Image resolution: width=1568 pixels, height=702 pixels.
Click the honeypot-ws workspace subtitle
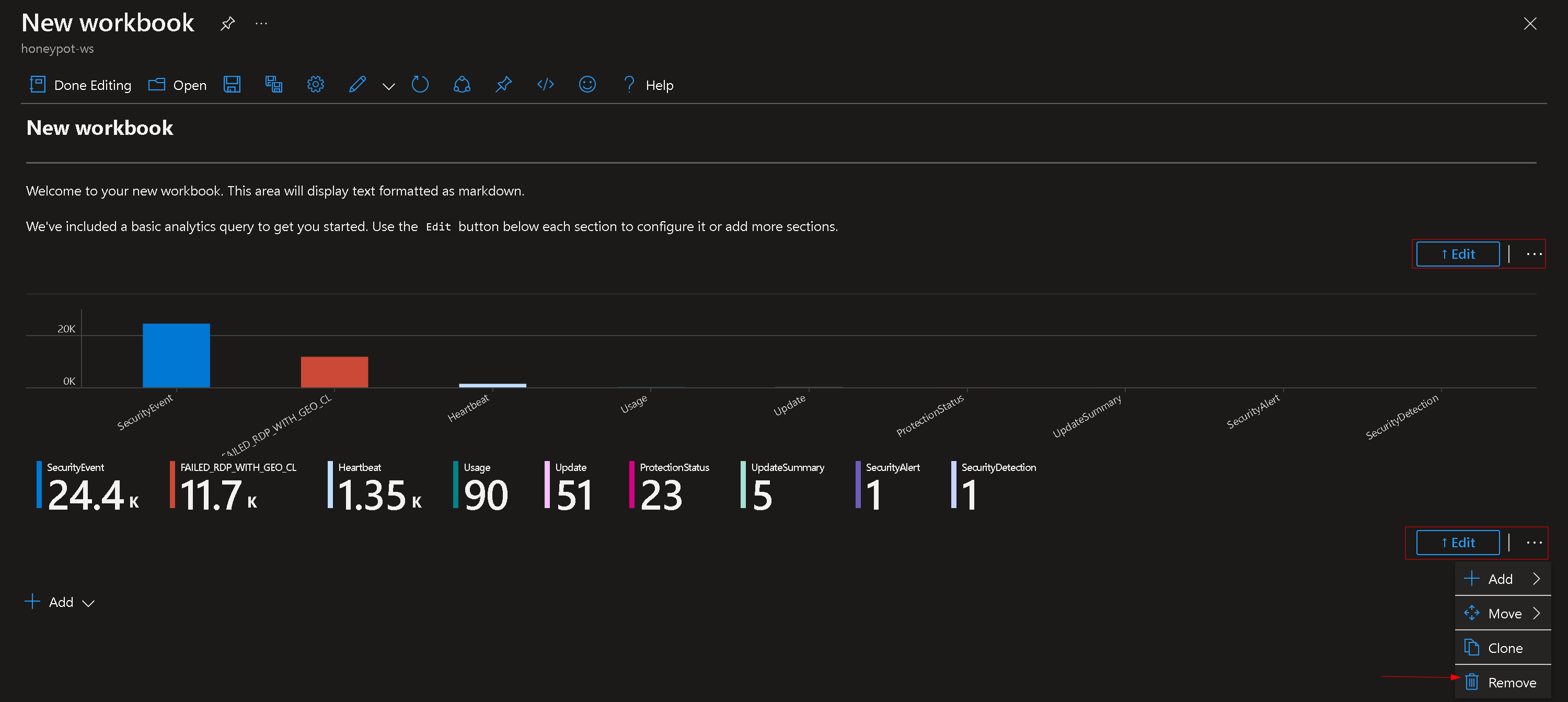57,49
